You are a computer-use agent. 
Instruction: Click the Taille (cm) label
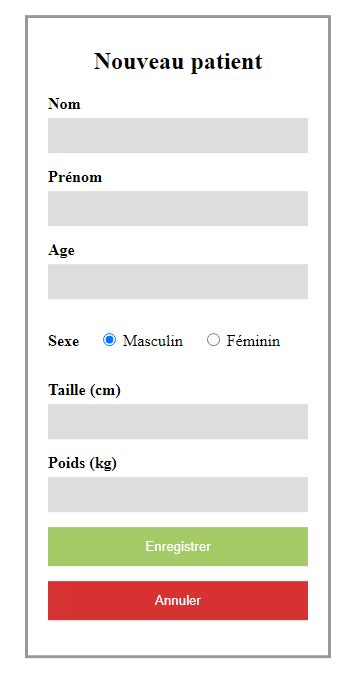pos(84,390)
